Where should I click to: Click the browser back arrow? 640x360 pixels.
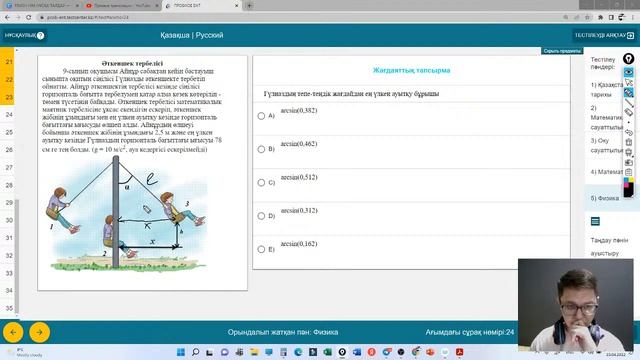(x=7, y=17)
